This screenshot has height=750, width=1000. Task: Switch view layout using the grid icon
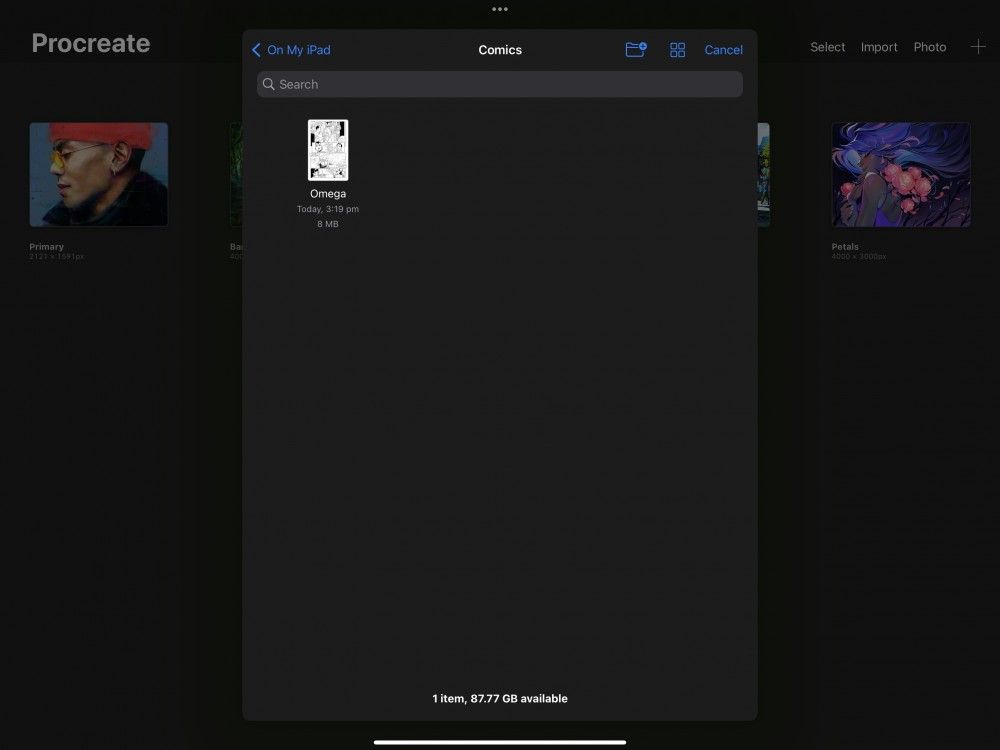click(678, 49)
